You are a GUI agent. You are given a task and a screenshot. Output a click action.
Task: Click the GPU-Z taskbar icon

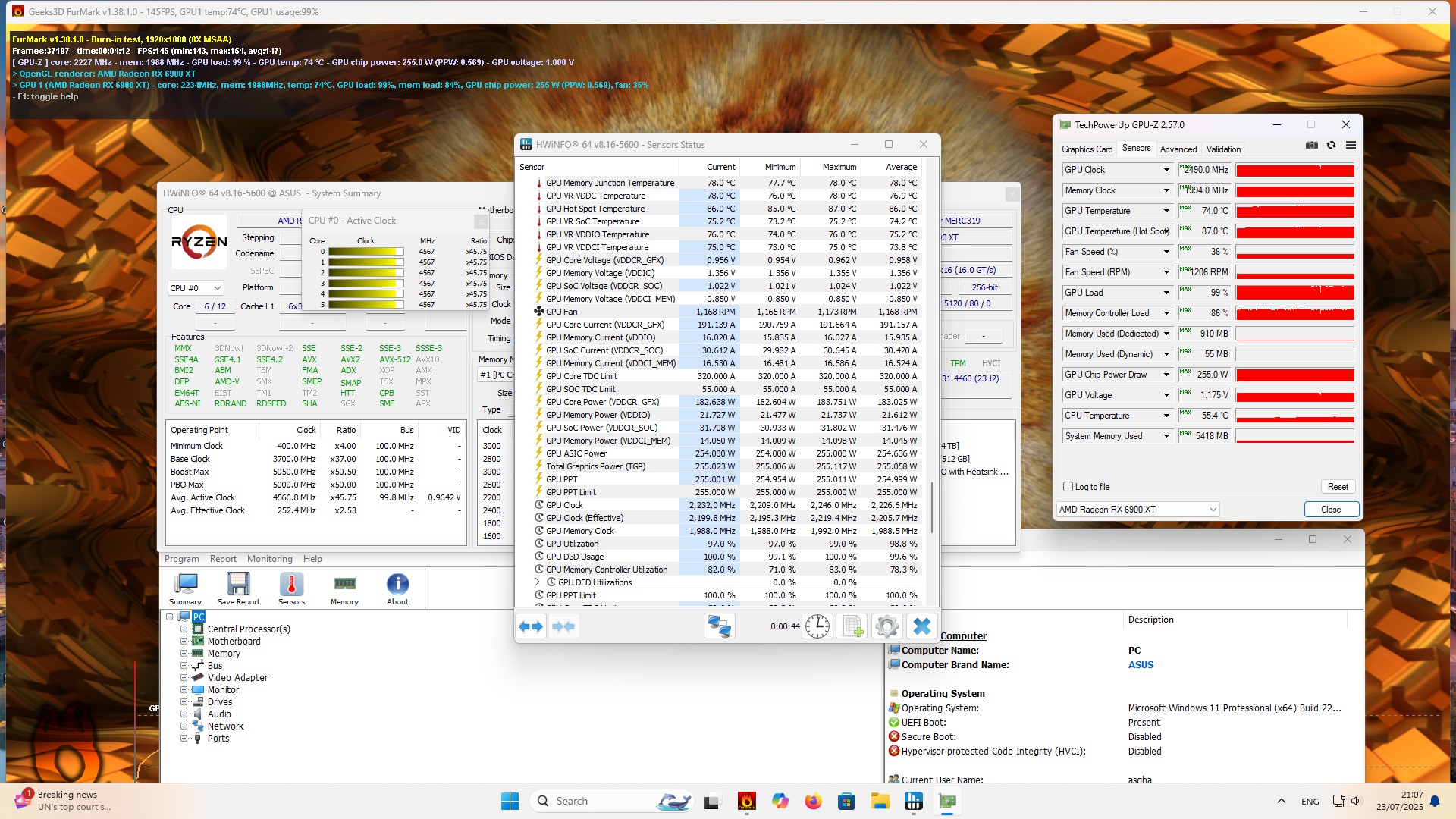948,801
